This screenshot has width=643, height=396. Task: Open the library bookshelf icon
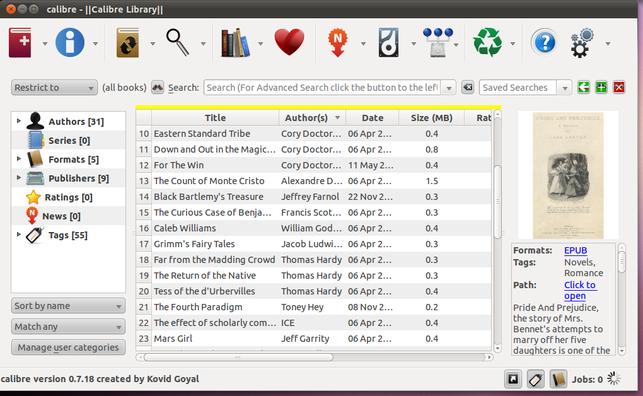coord(235,43)
